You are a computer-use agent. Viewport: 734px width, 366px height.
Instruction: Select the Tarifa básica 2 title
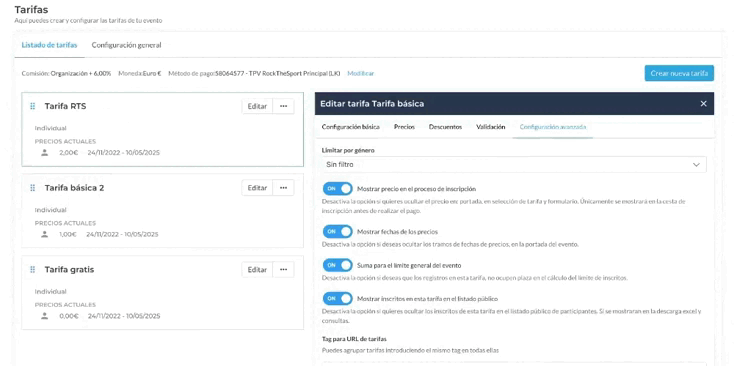click(74, 188)
